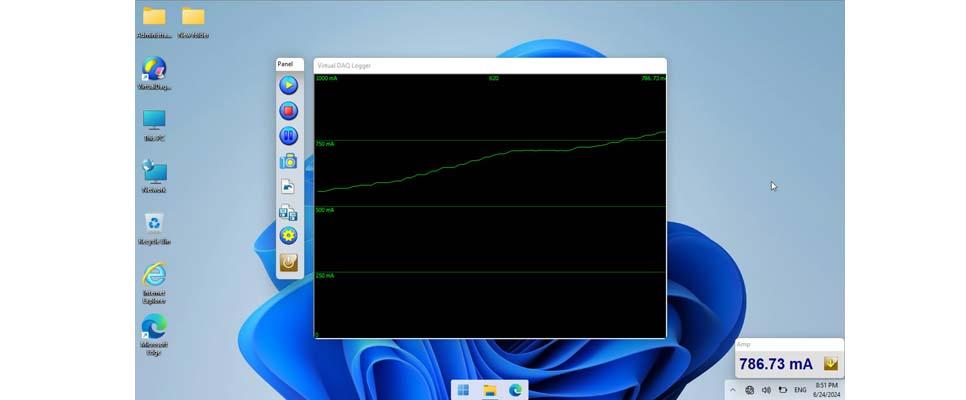
Task: Click the gold power button in Panel
Action: pos(288,263)
